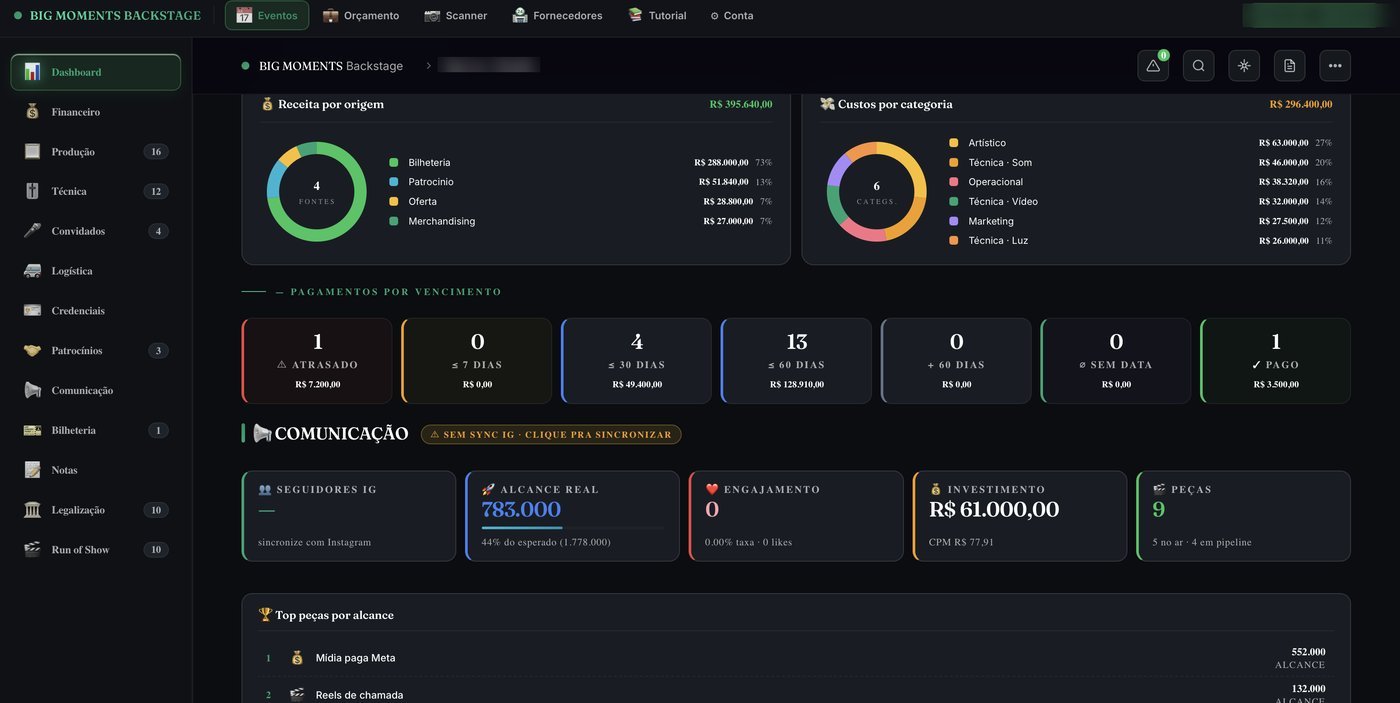Image resolution: width=1400 pixels, height=703 pixels.
Task: Click the Técnica · Luz legend row
Action: 1140,240
